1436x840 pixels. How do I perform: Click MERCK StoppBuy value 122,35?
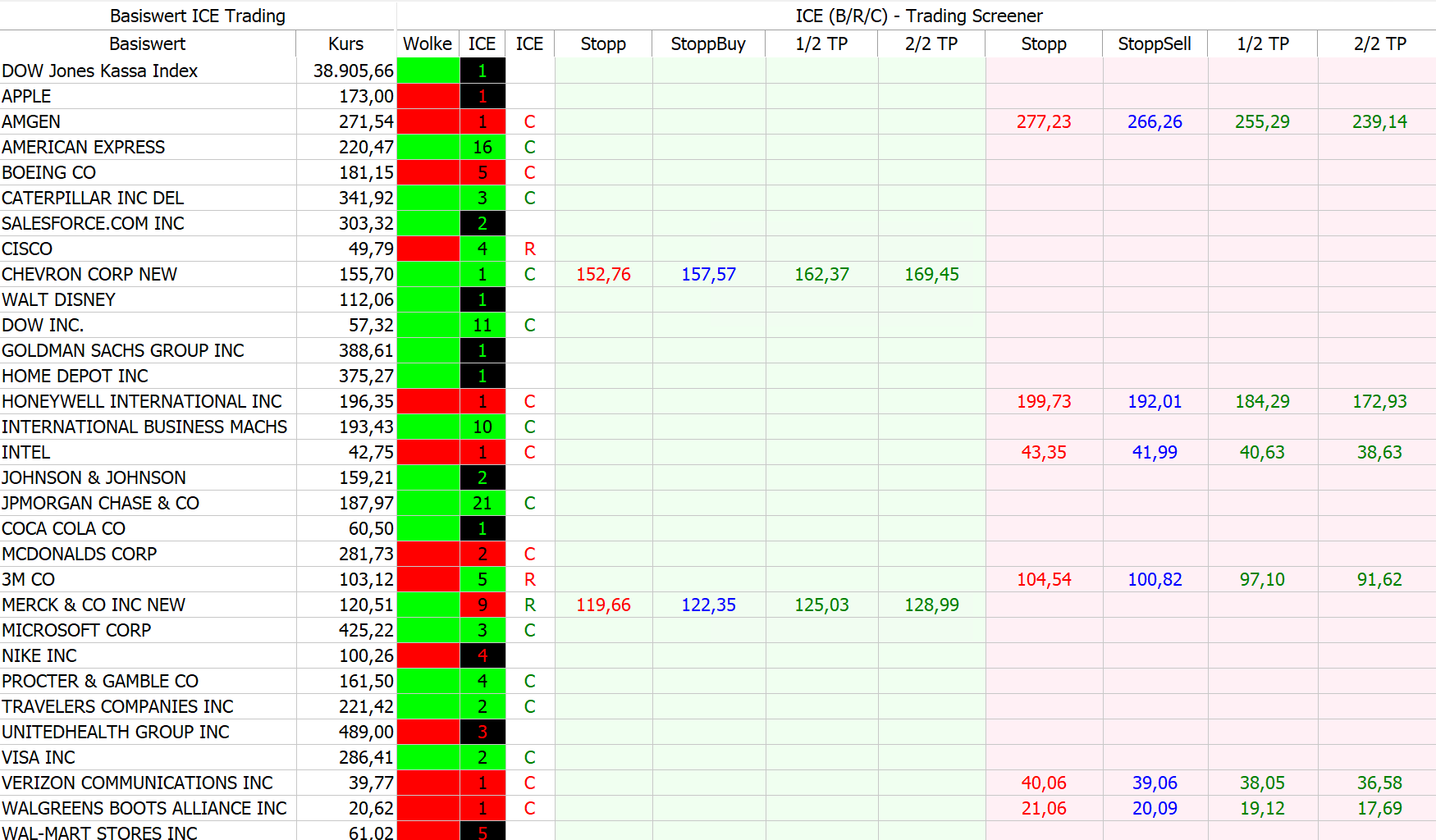coord(708,605)
